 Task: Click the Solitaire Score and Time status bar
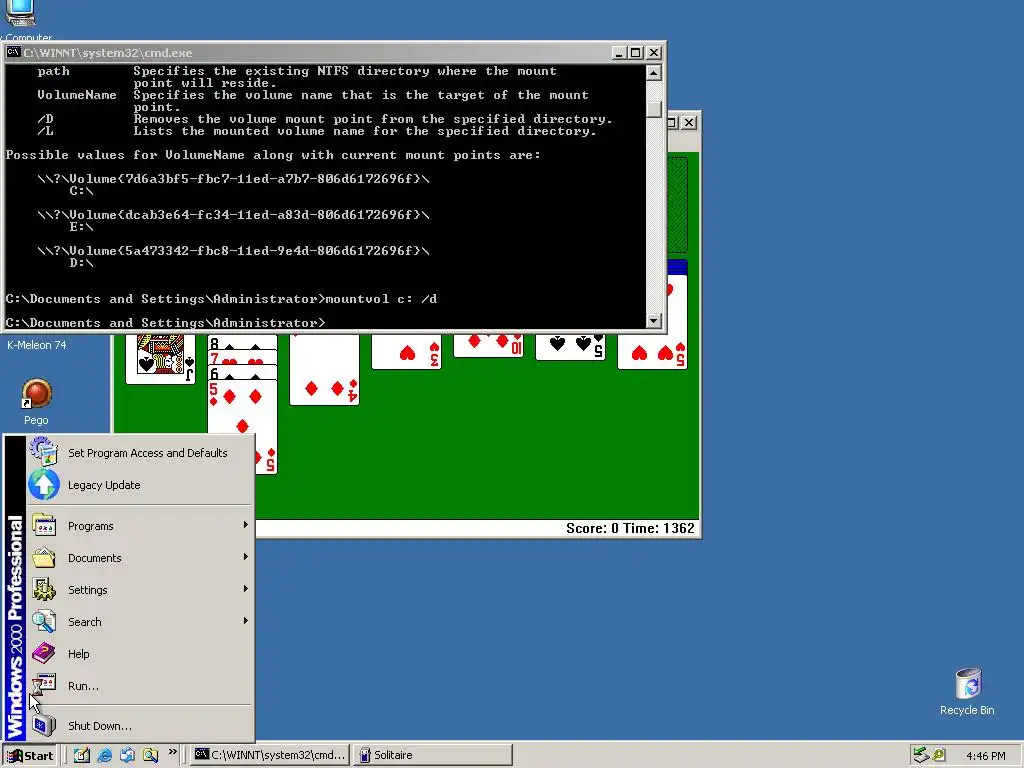coord(477,528)
